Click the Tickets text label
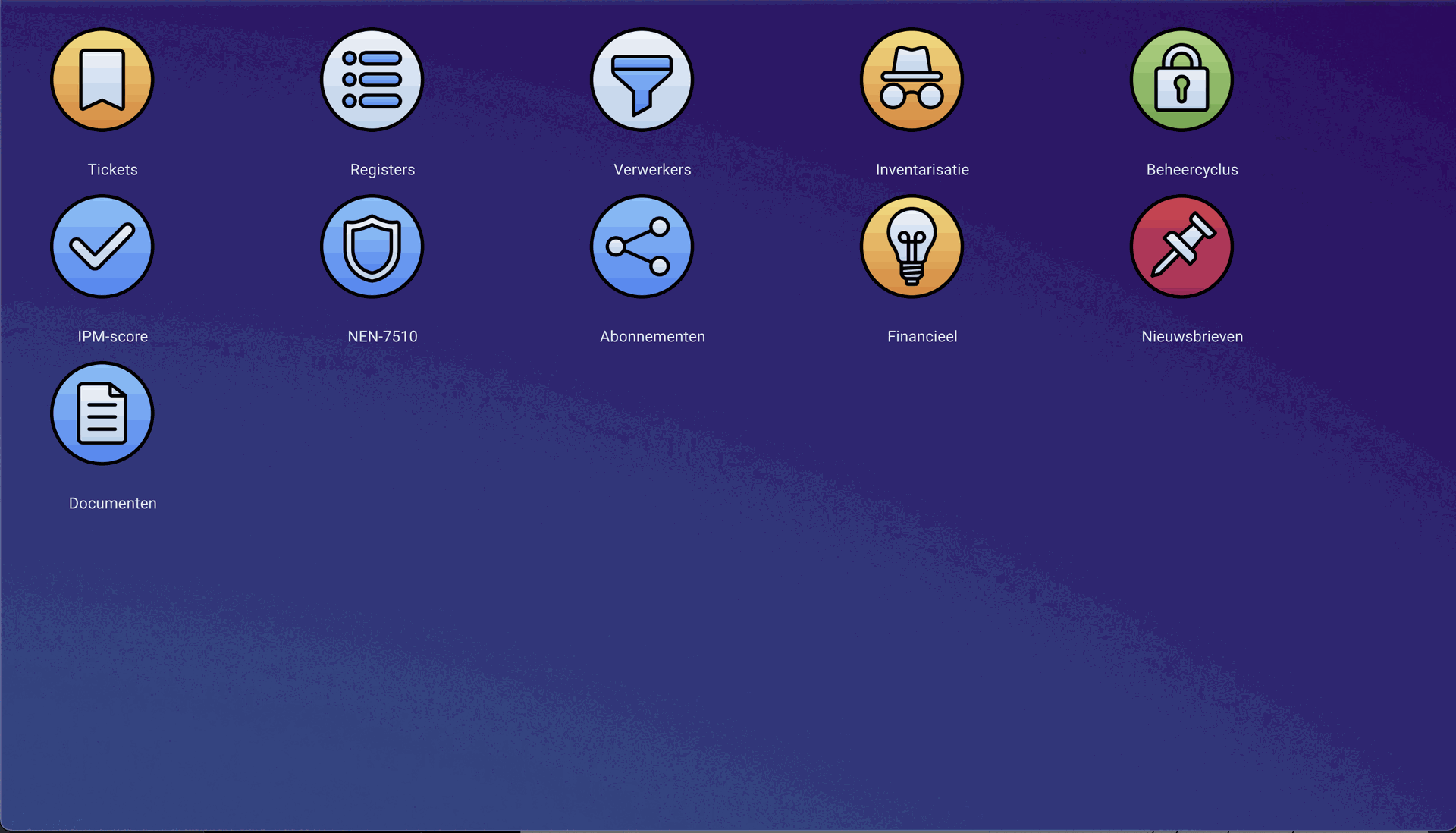The height and width of the screenshot is (833, 1456). (x=112, y=170)
